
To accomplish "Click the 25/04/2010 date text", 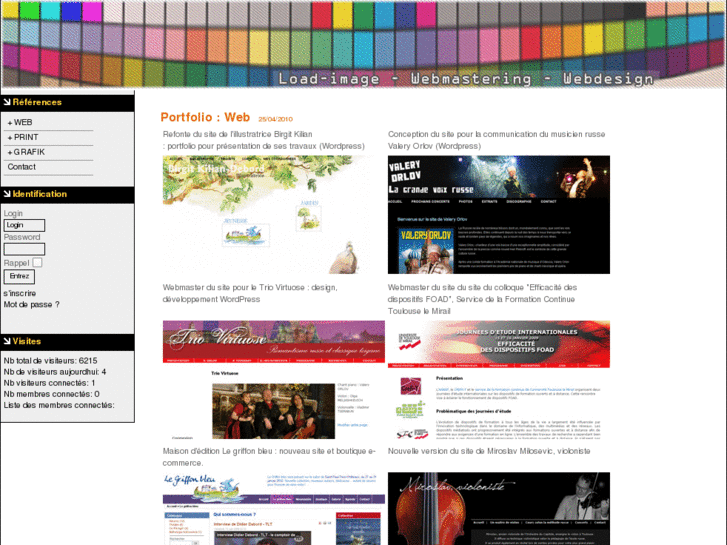I will point(275,119).
